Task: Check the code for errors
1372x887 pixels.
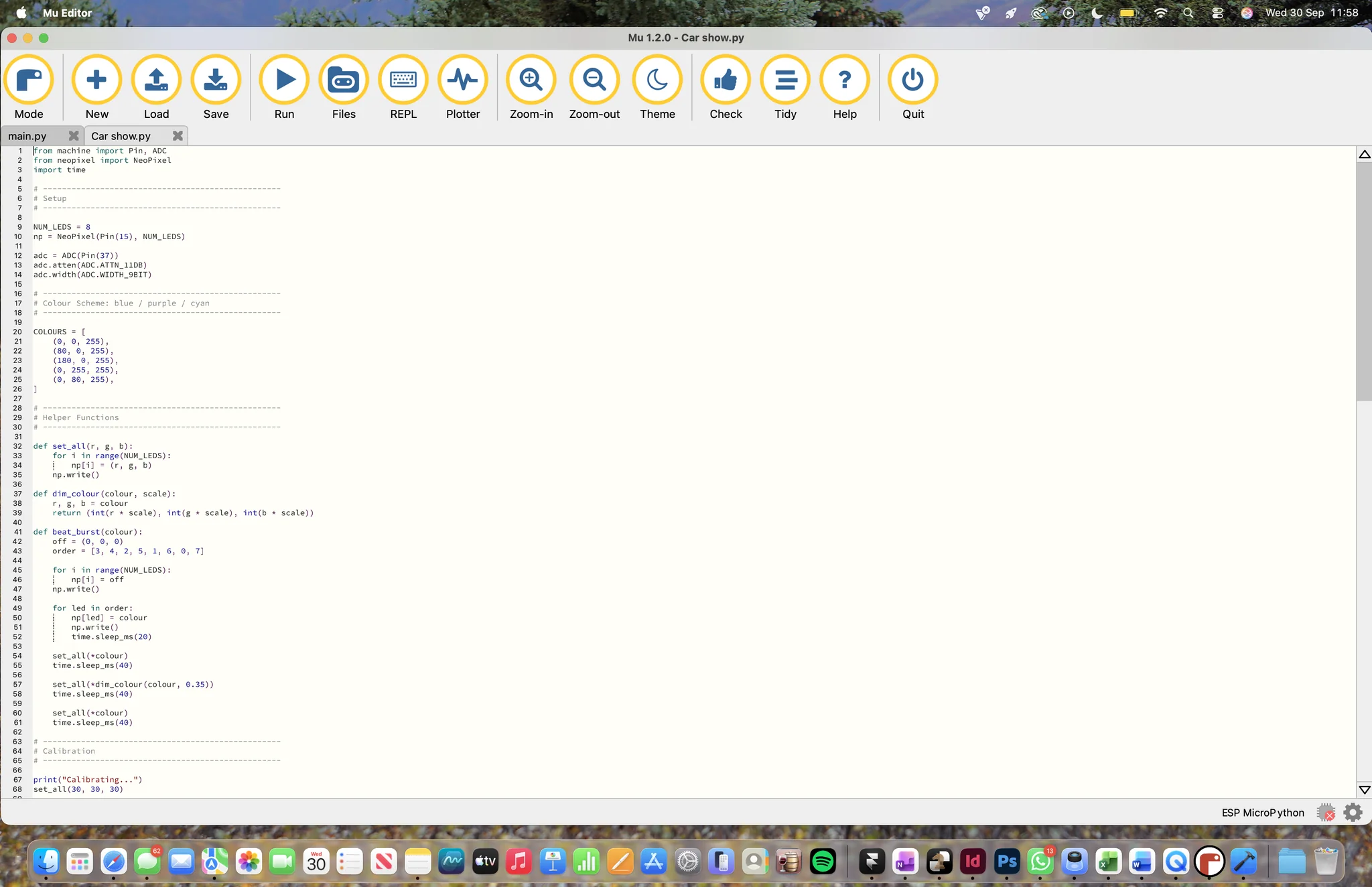Action: pyautogui.click(x=726, y=87)
